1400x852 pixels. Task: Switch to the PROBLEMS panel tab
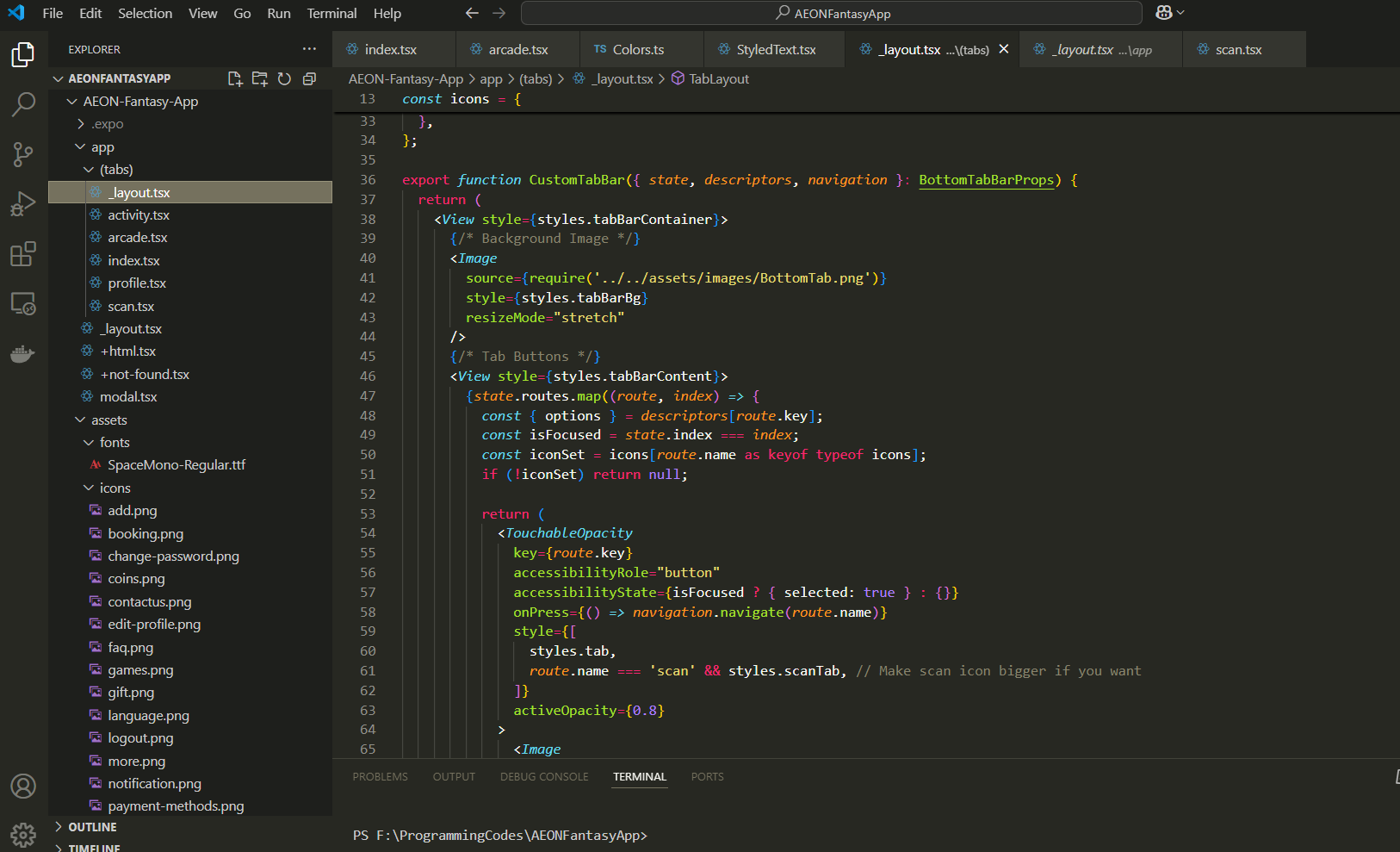pyautogui.click(x=380, y=777)
